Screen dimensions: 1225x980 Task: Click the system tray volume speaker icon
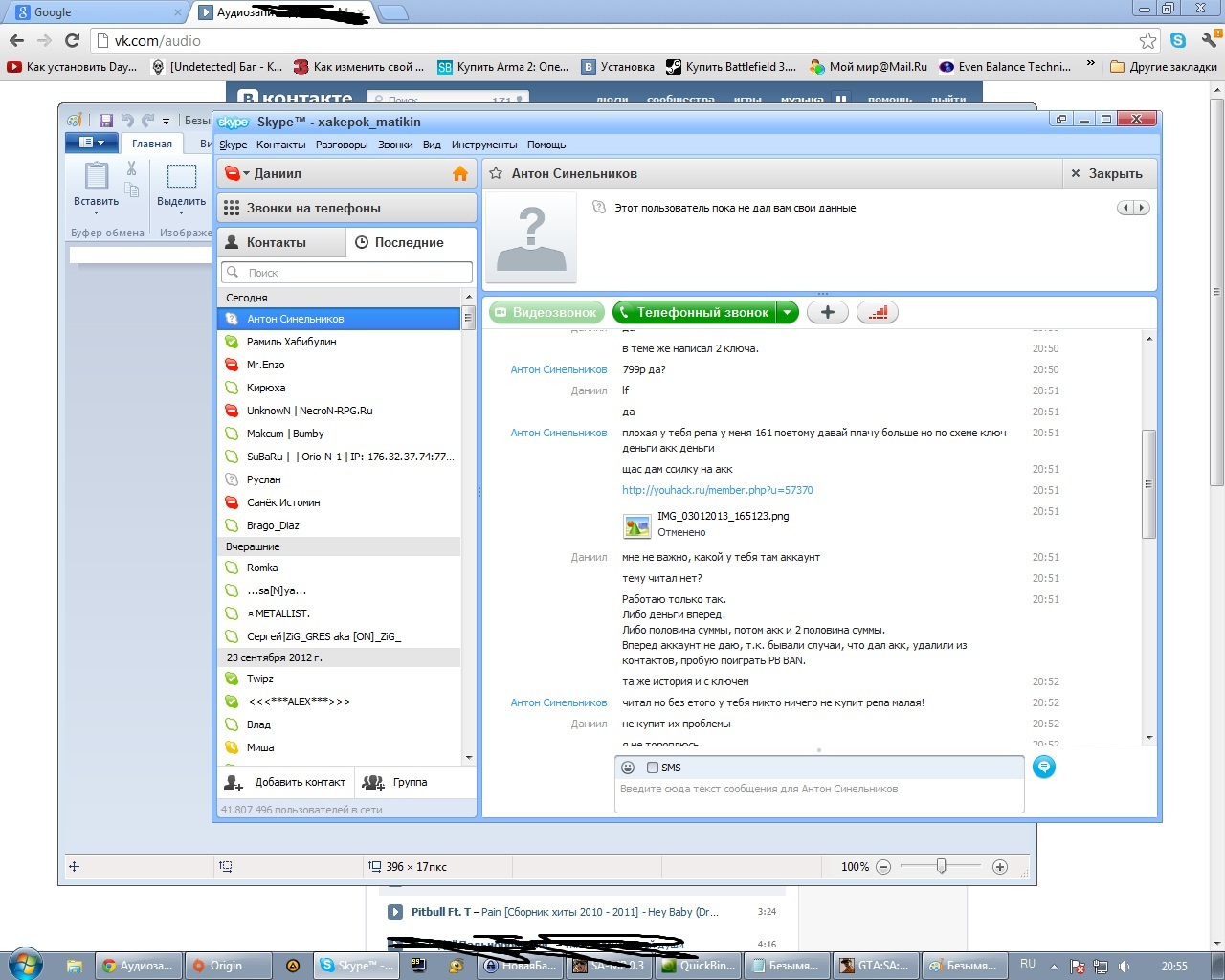[x=1125, y=966]
